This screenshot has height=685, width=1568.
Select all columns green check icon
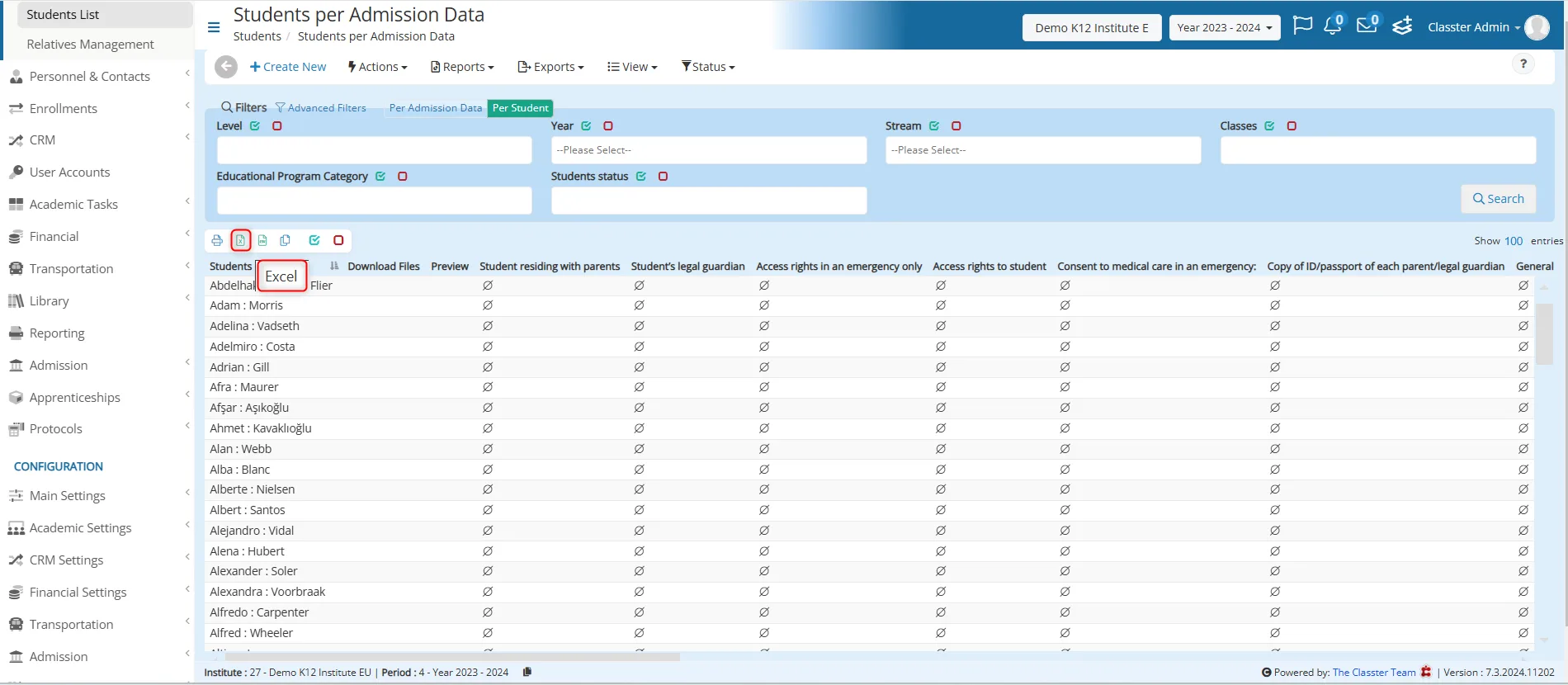coord(314,240)
